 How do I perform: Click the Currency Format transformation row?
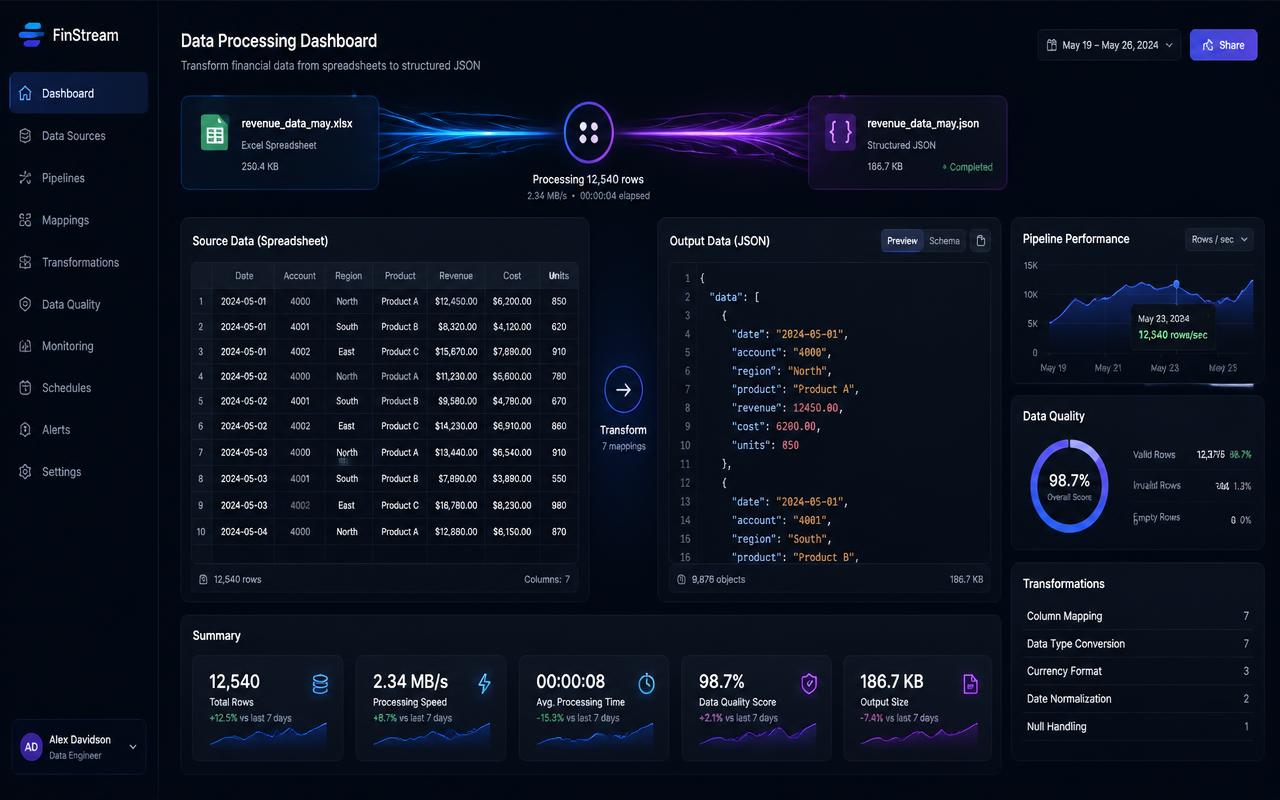click(1138, 671)
